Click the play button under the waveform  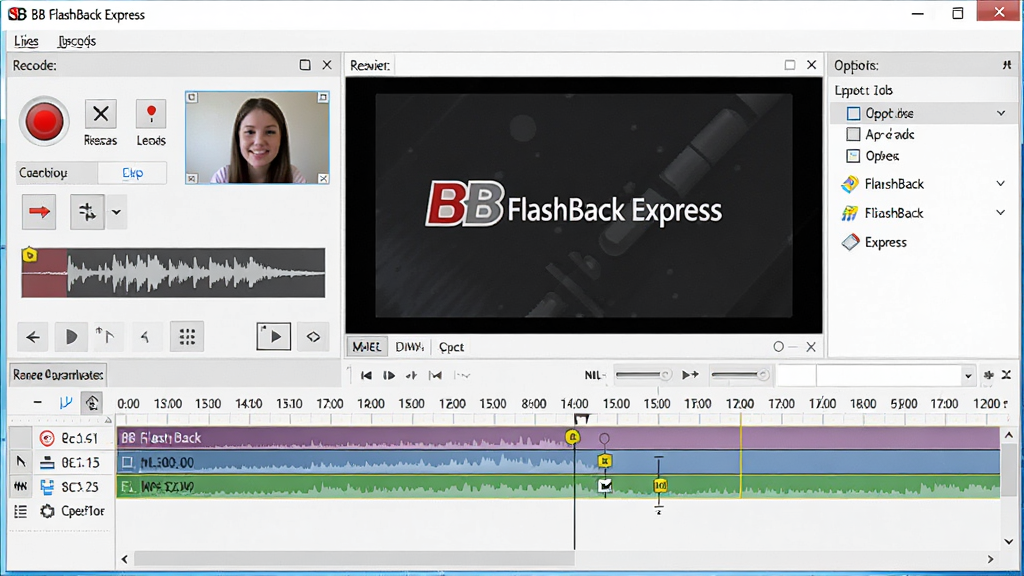coord(71,337)
